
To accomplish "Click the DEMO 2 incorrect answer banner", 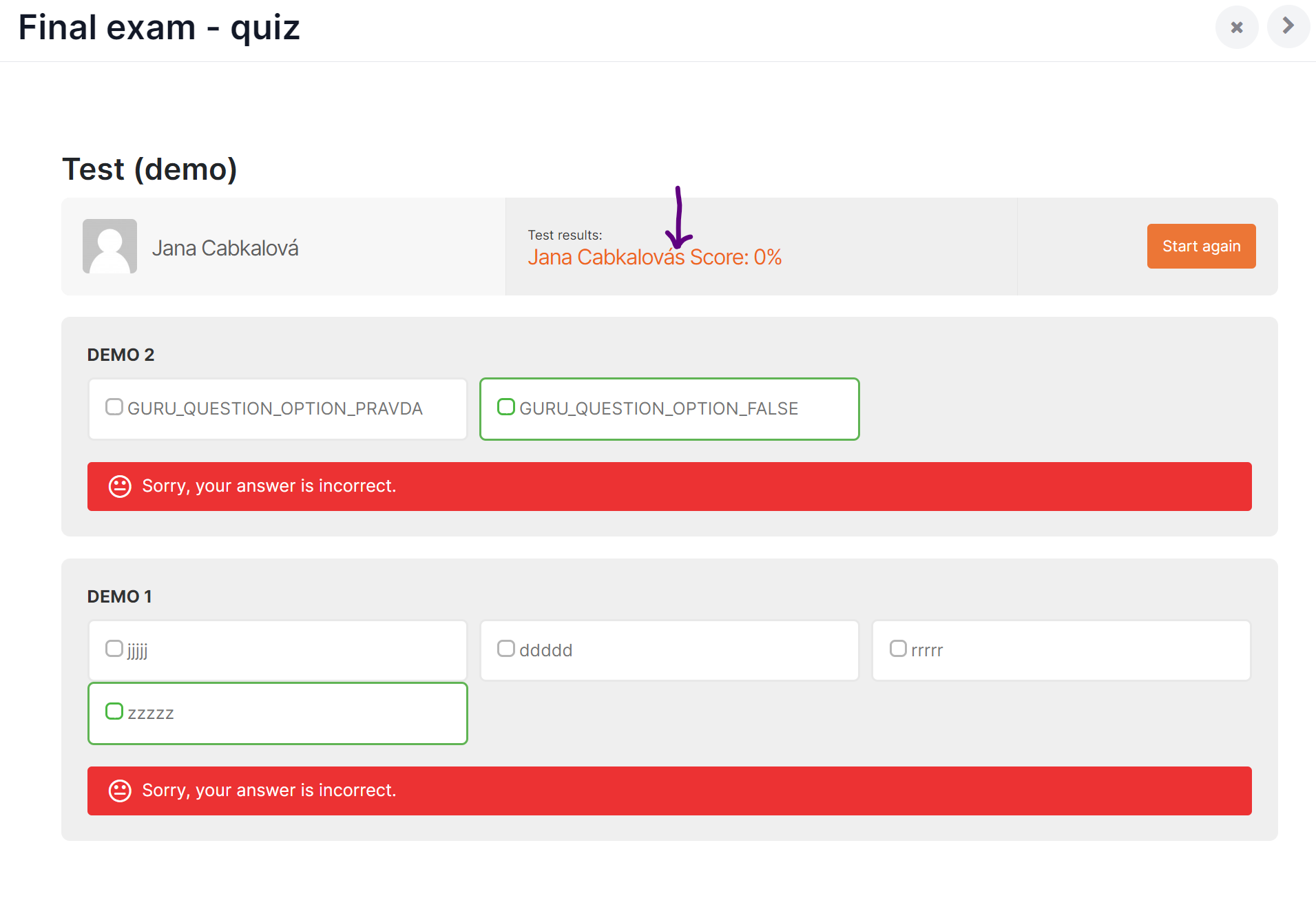I will (669, 486).
